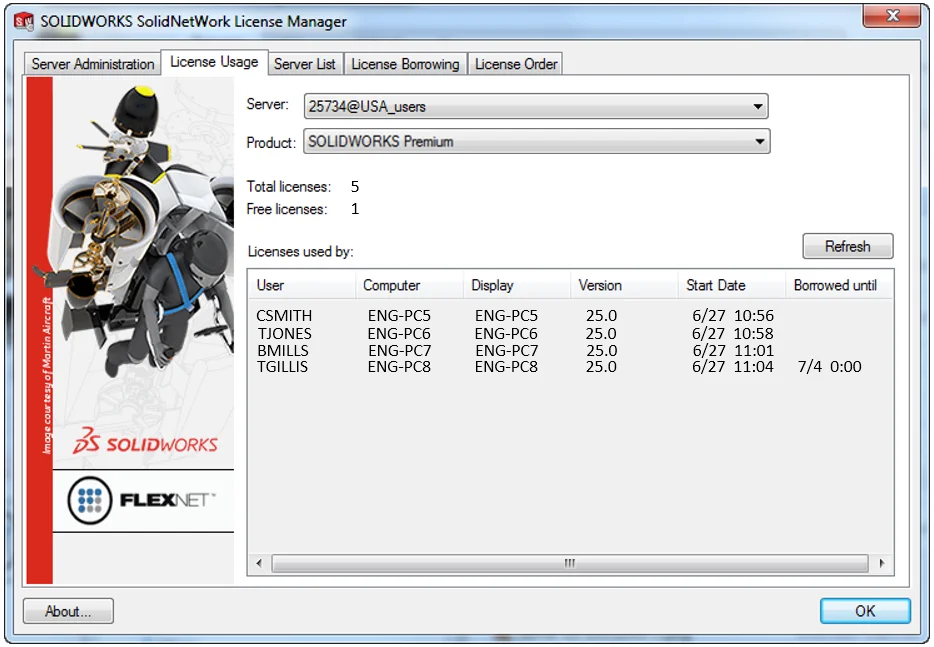Open the Server List tab
The height and width of the screenshot is (647, 934).
(304, 64)
